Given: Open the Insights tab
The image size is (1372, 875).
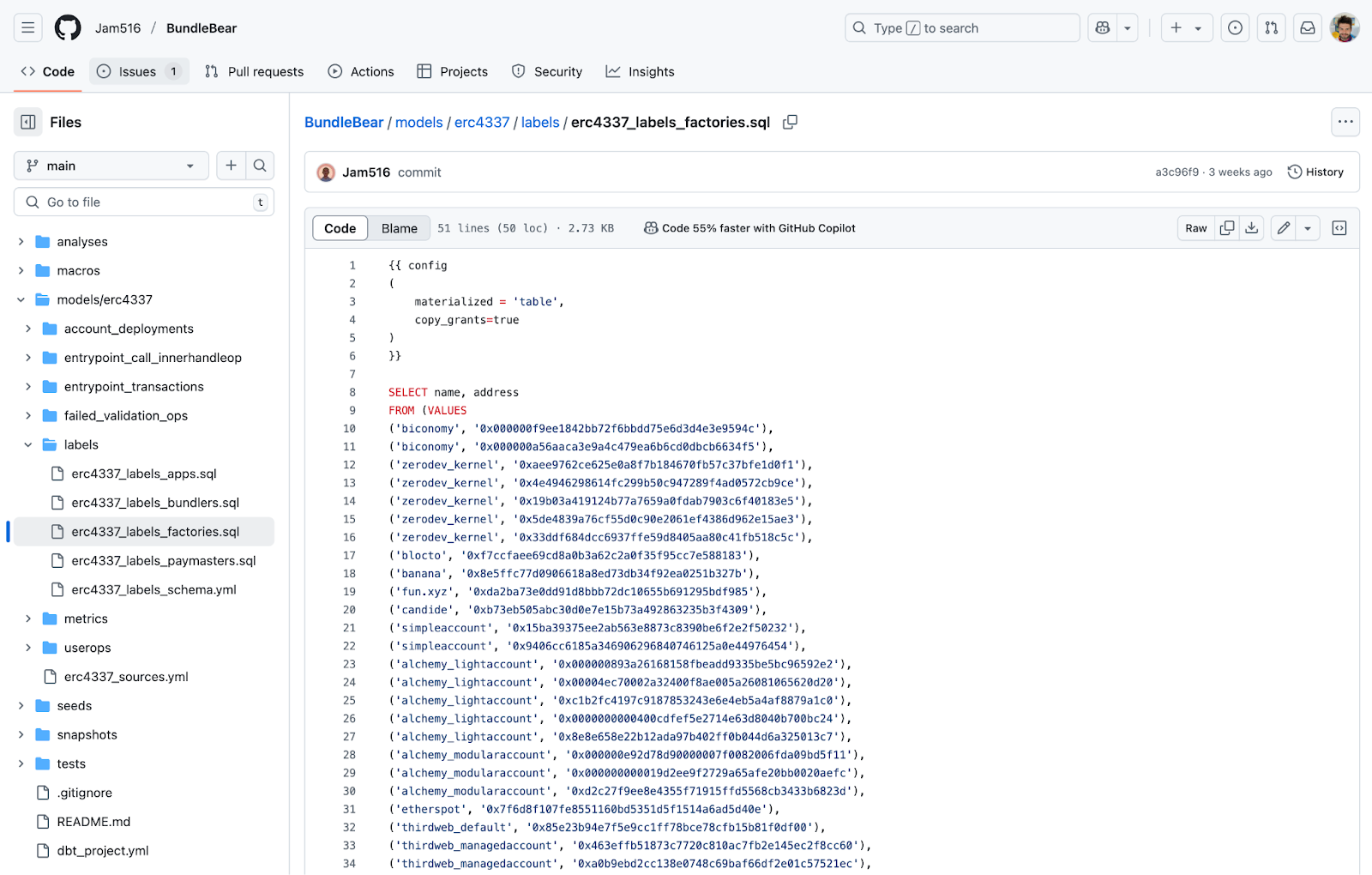Looking at the screenshot, I should point(641,72).
